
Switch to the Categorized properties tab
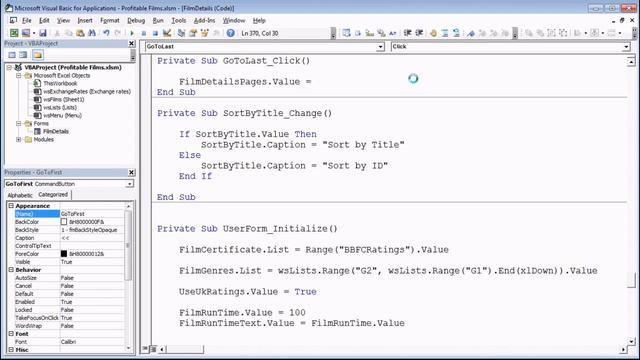(53, 195)
